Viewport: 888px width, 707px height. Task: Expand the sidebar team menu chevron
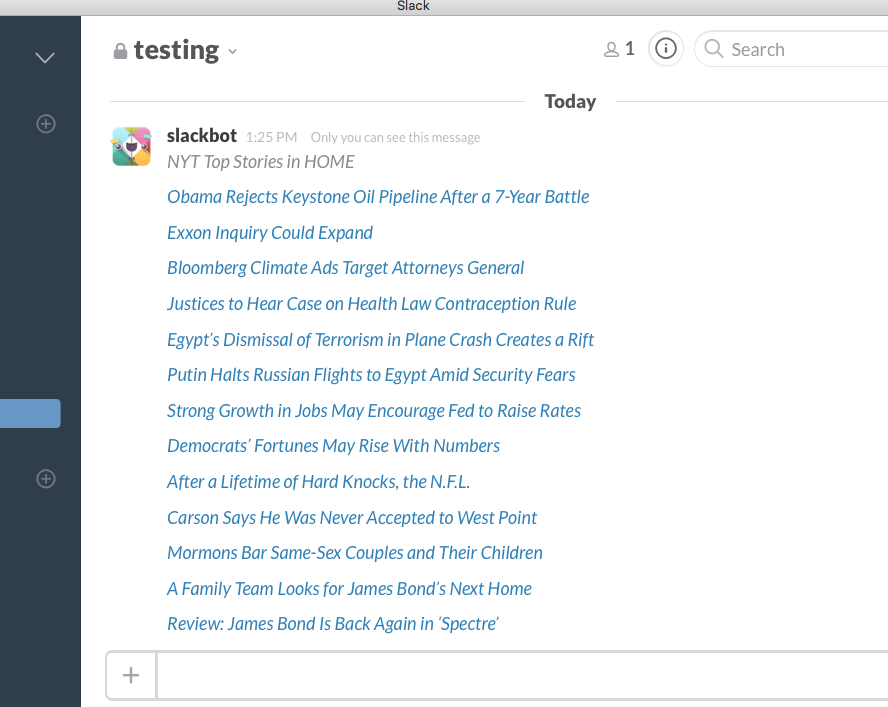45,58
